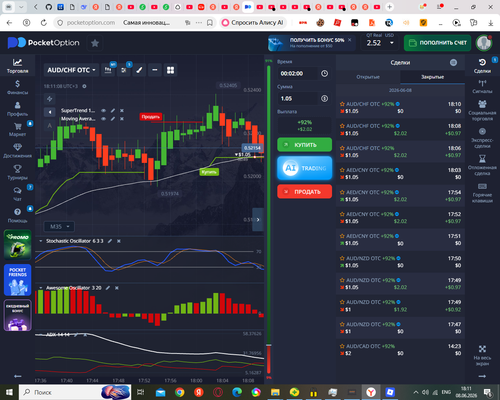Viewport: 500px width, 400px height.
Task: Click the lightning quick-trade icon on chart
Action: [50, 99]
